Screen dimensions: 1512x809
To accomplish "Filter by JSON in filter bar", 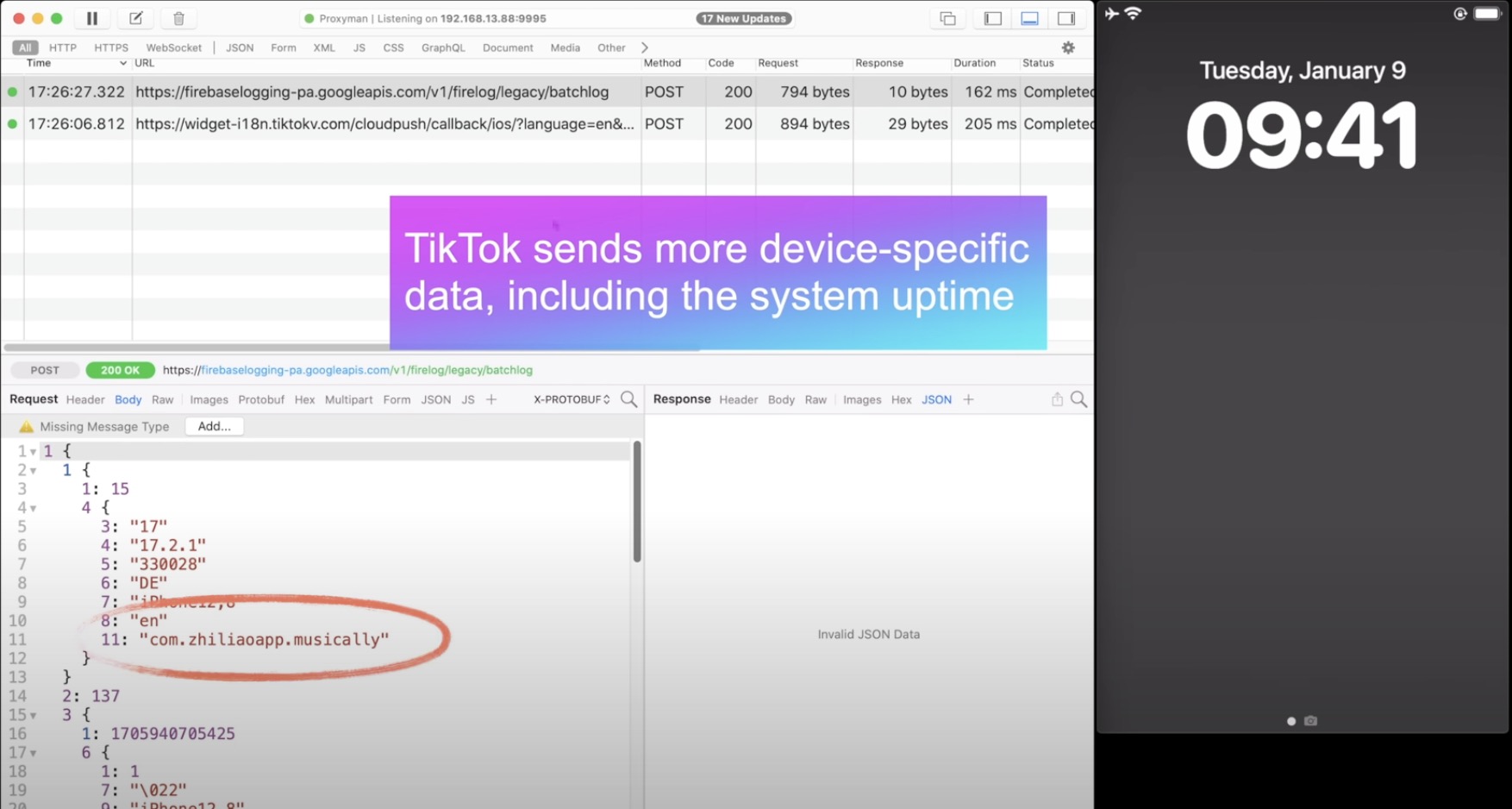I will [240, 47].
